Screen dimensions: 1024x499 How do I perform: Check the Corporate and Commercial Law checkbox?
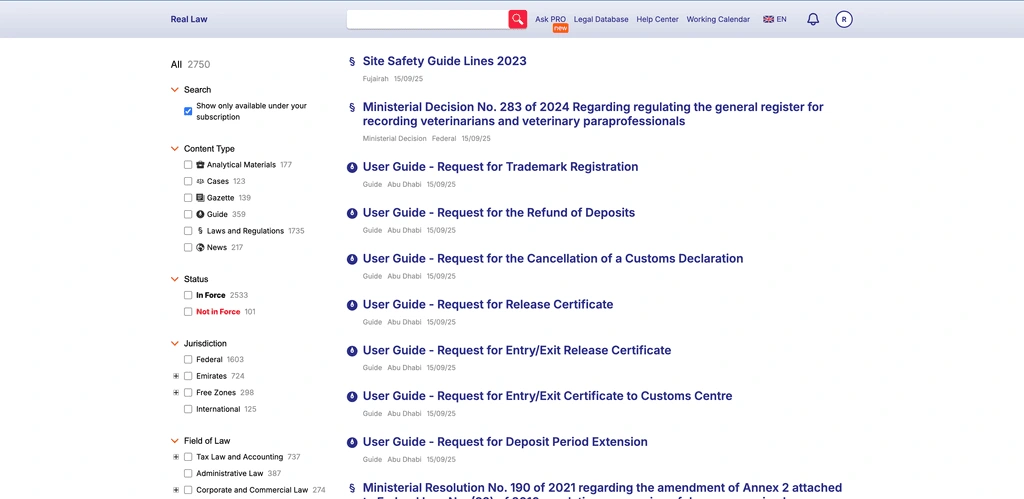click(188, 490)
